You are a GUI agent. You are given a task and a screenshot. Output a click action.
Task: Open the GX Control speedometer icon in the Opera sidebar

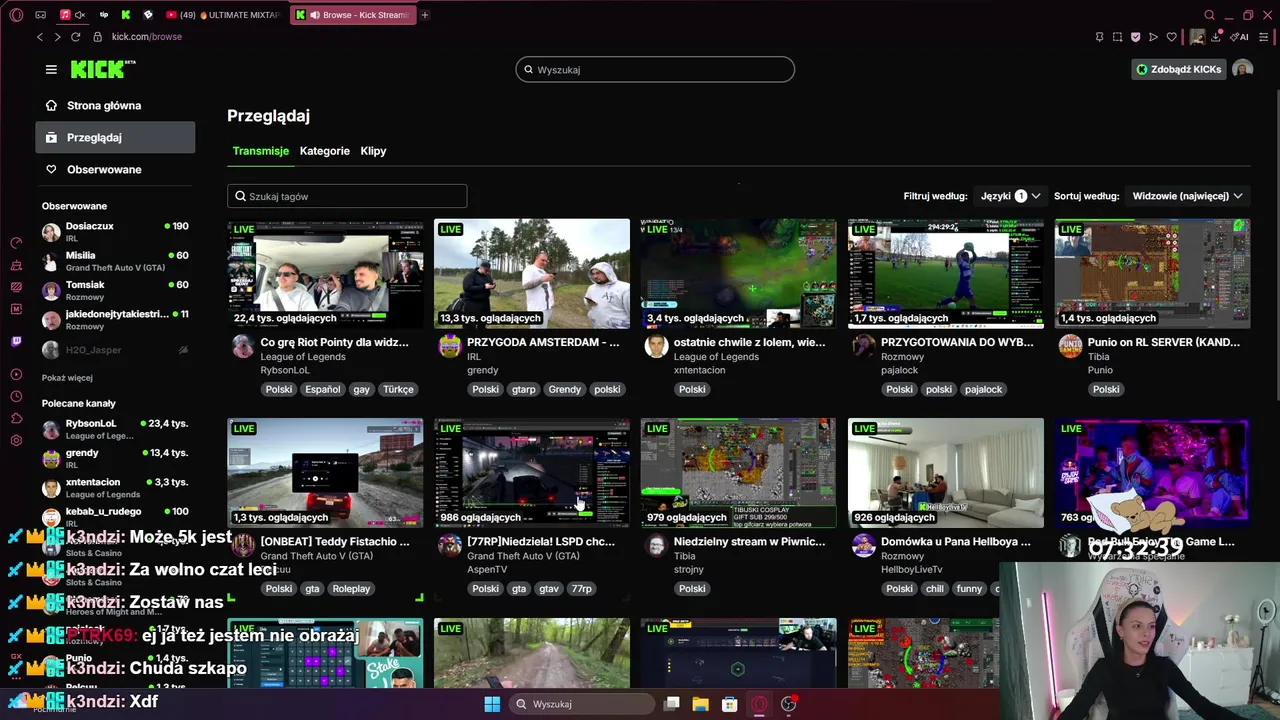[16, 243]
